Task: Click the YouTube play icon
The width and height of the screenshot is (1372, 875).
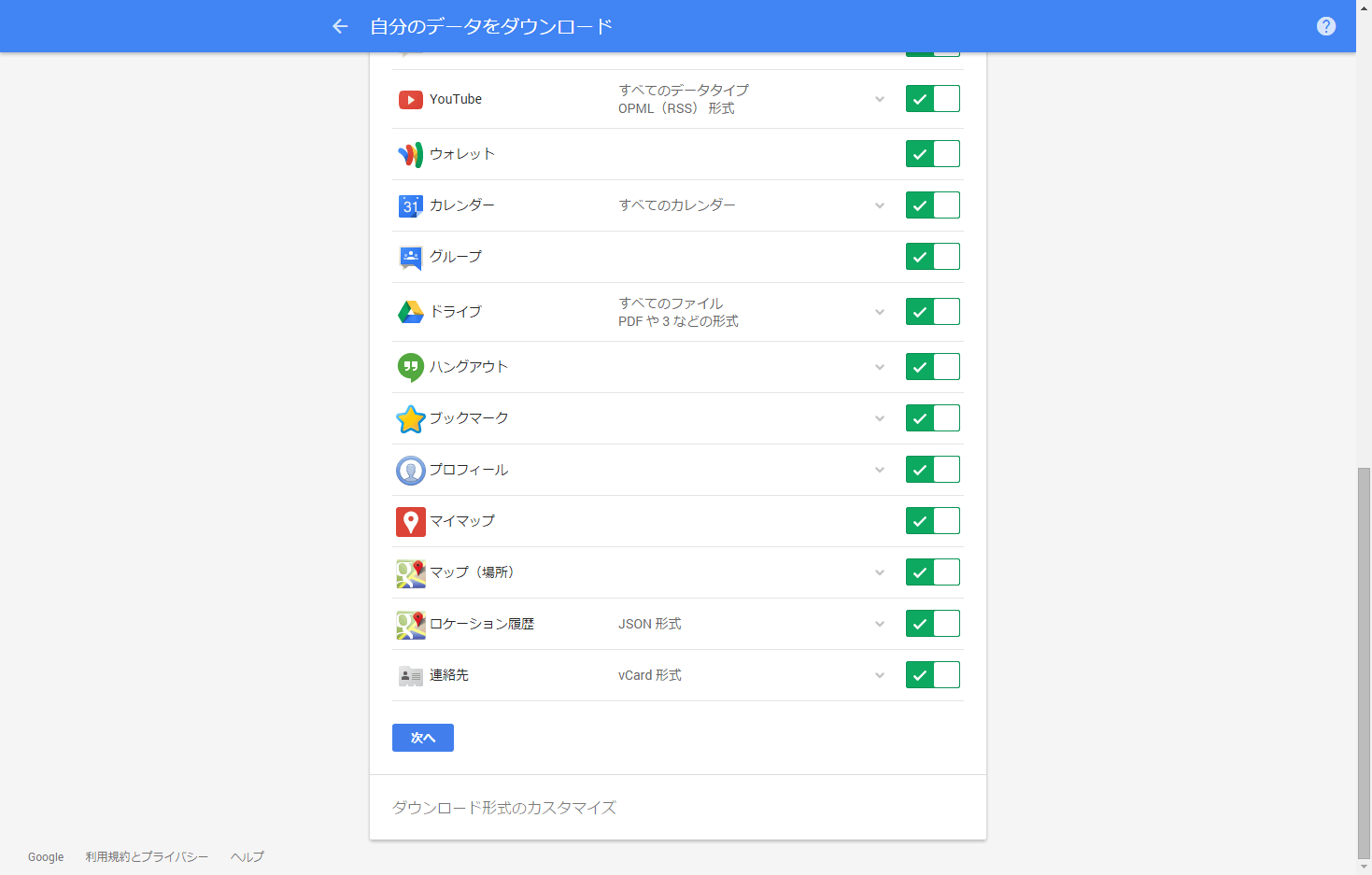Action: (411, 99)
